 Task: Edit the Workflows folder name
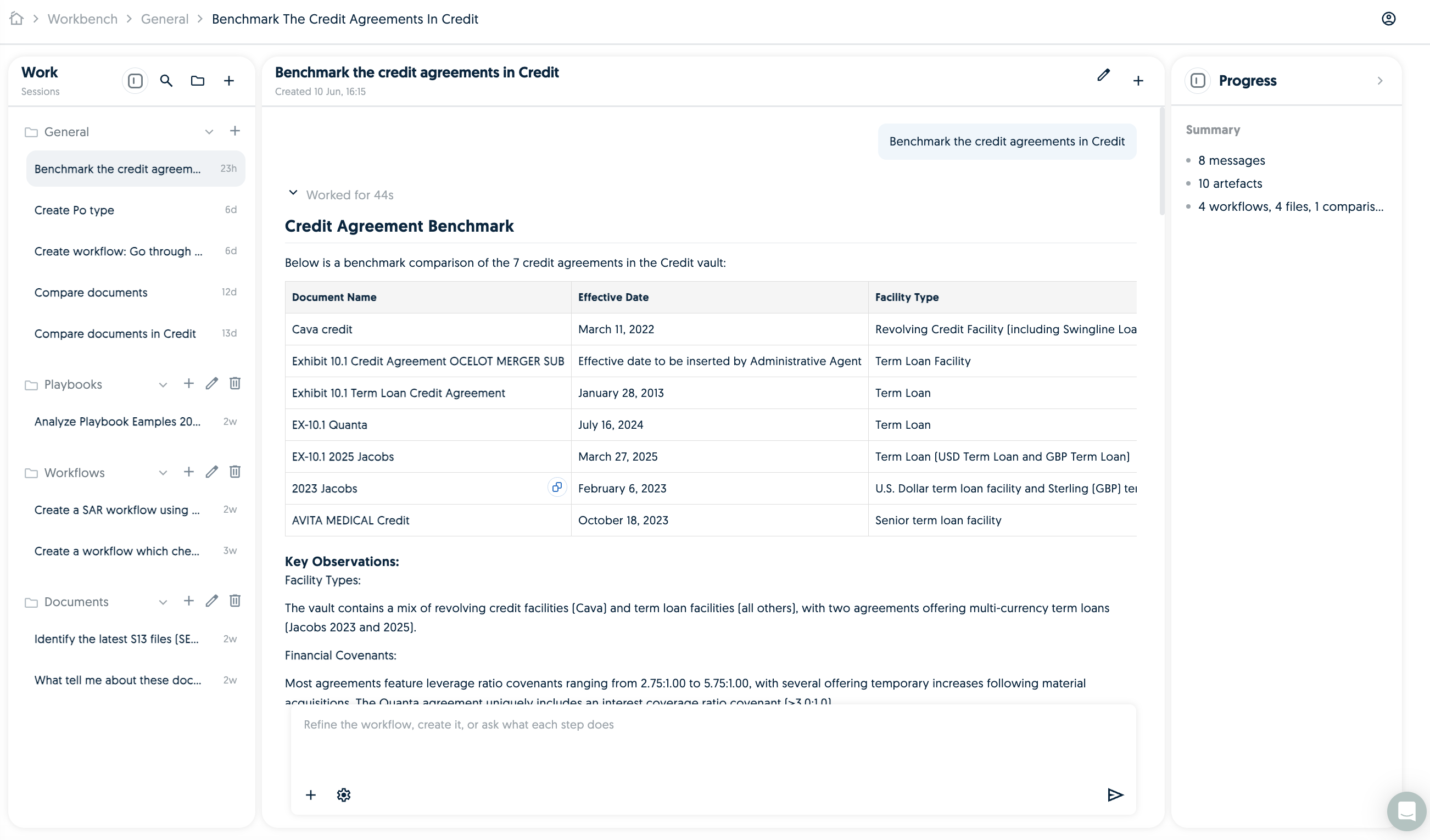pyautogui.click(x=211, y=472)
